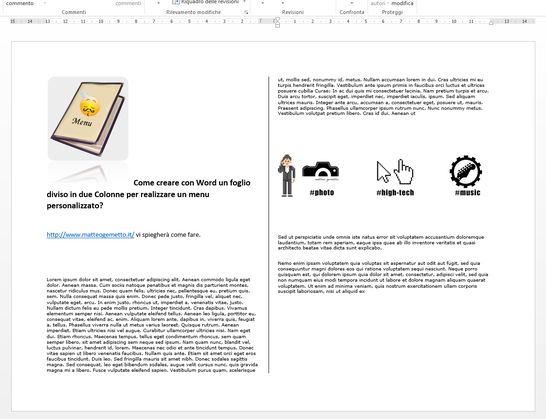
Task: Click the 'Sed ut perspiciatis unde omnis' paragraph
Action: coord(381,242)
